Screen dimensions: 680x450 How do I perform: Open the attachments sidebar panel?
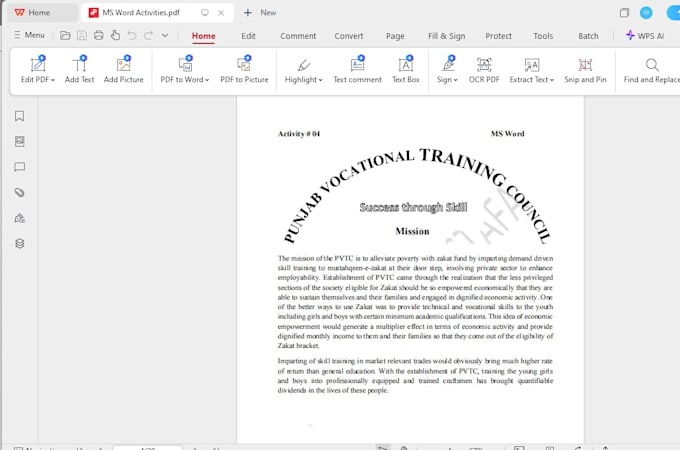coord(20,192)
